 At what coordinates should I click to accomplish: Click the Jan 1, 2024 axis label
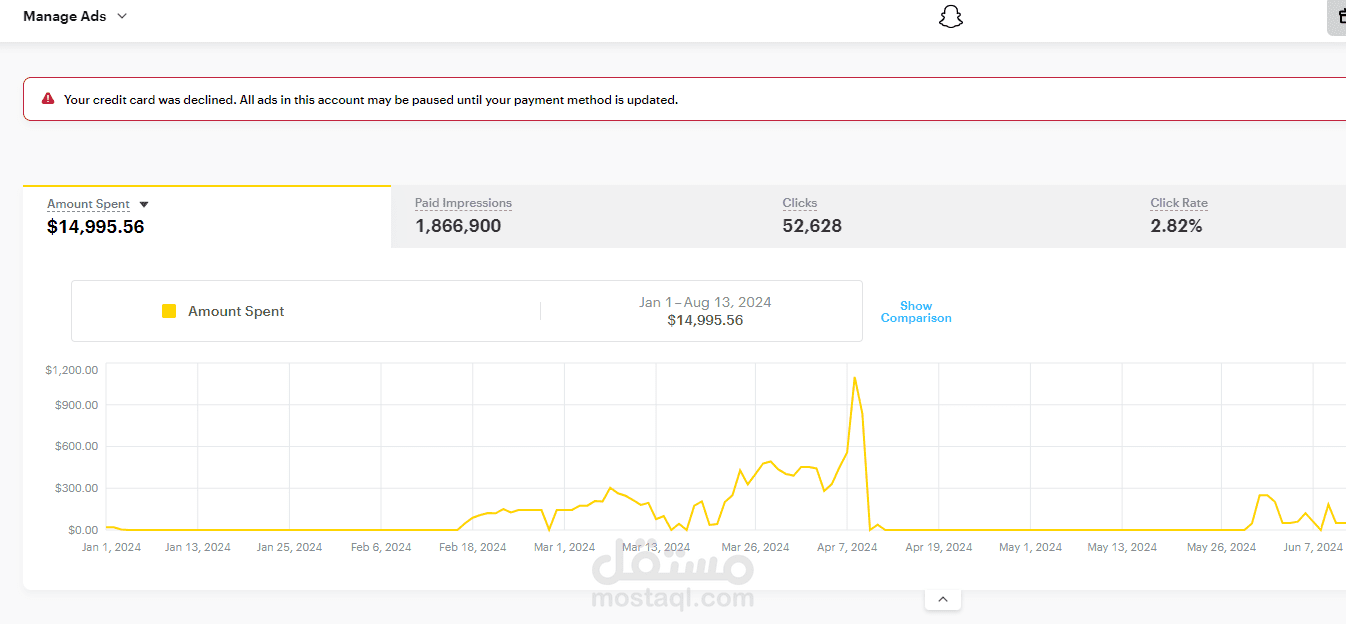pyautogui.click(x=111, y=547)
